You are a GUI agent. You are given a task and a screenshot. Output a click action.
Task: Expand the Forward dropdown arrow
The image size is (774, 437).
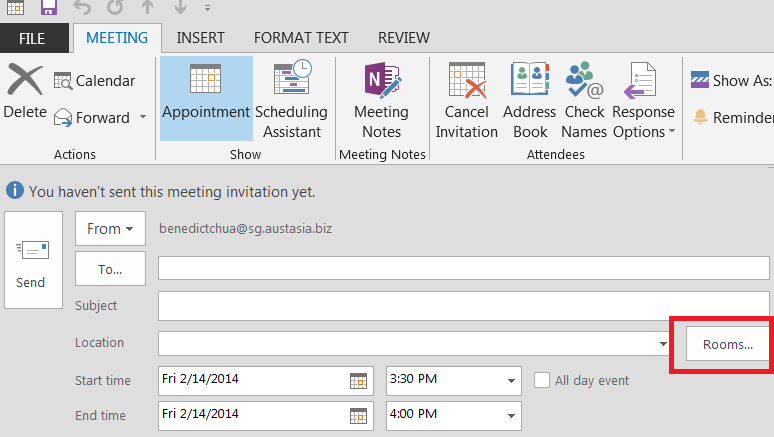tap(143, 117)
